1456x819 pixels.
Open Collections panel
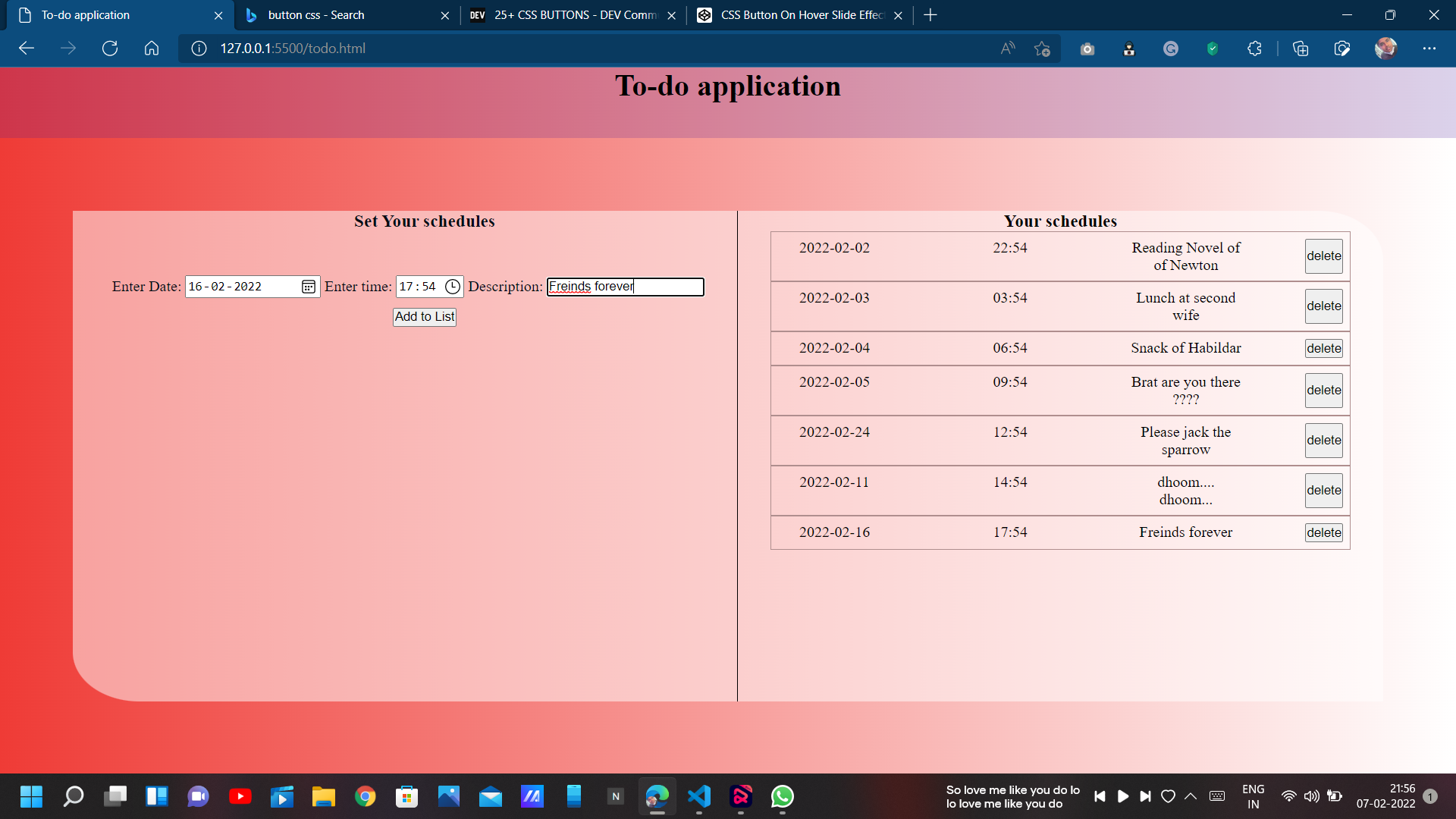(1301, 49)
